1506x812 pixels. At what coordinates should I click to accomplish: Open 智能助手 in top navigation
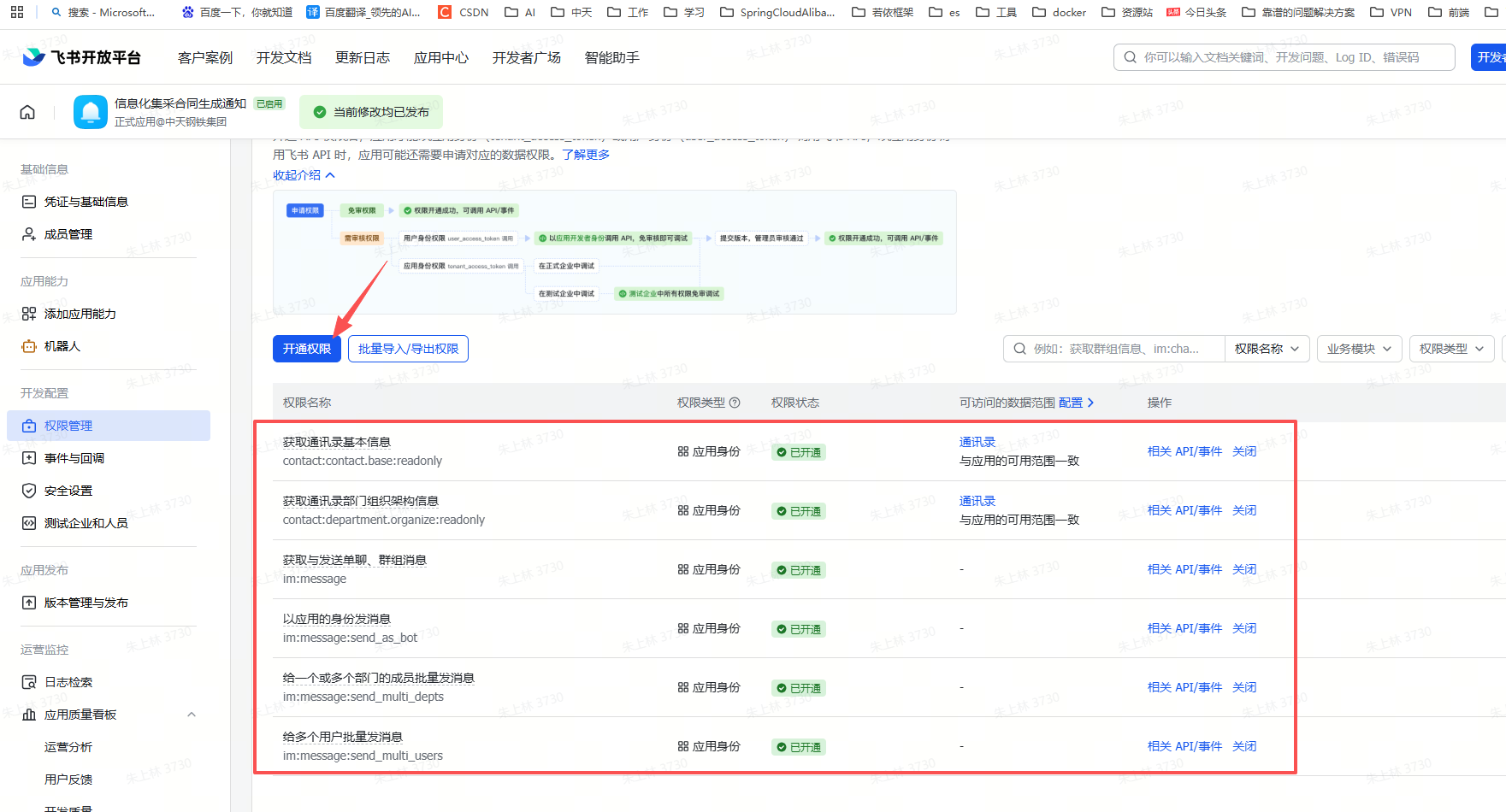pyautogui.click(x=612, y=57)
